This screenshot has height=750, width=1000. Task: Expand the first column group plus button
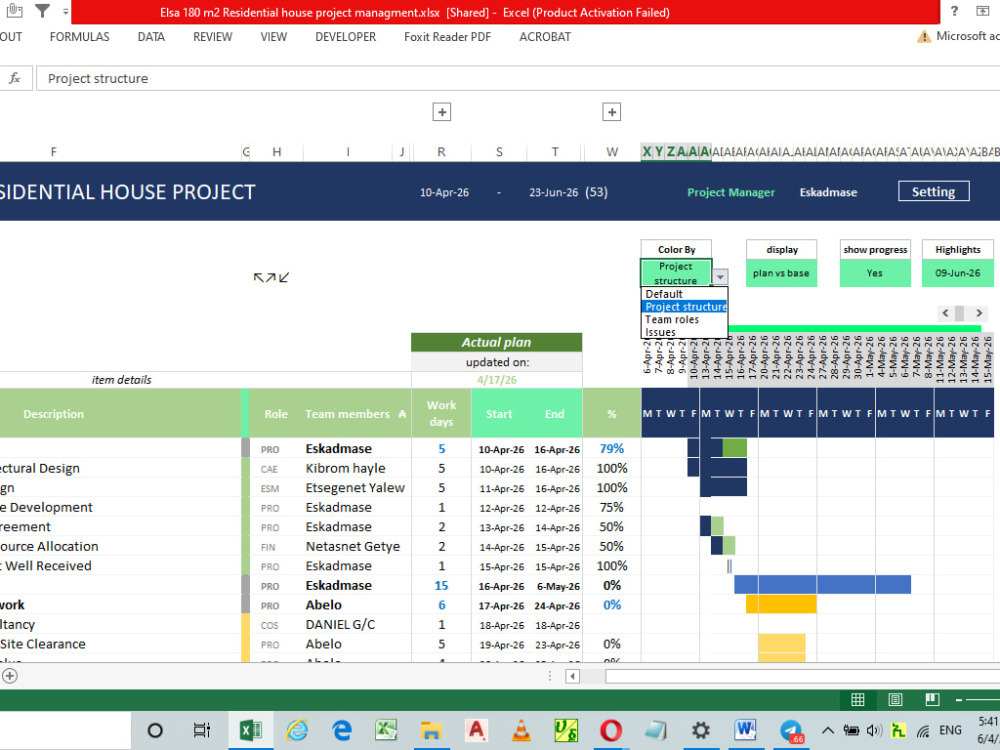[441, 112]
